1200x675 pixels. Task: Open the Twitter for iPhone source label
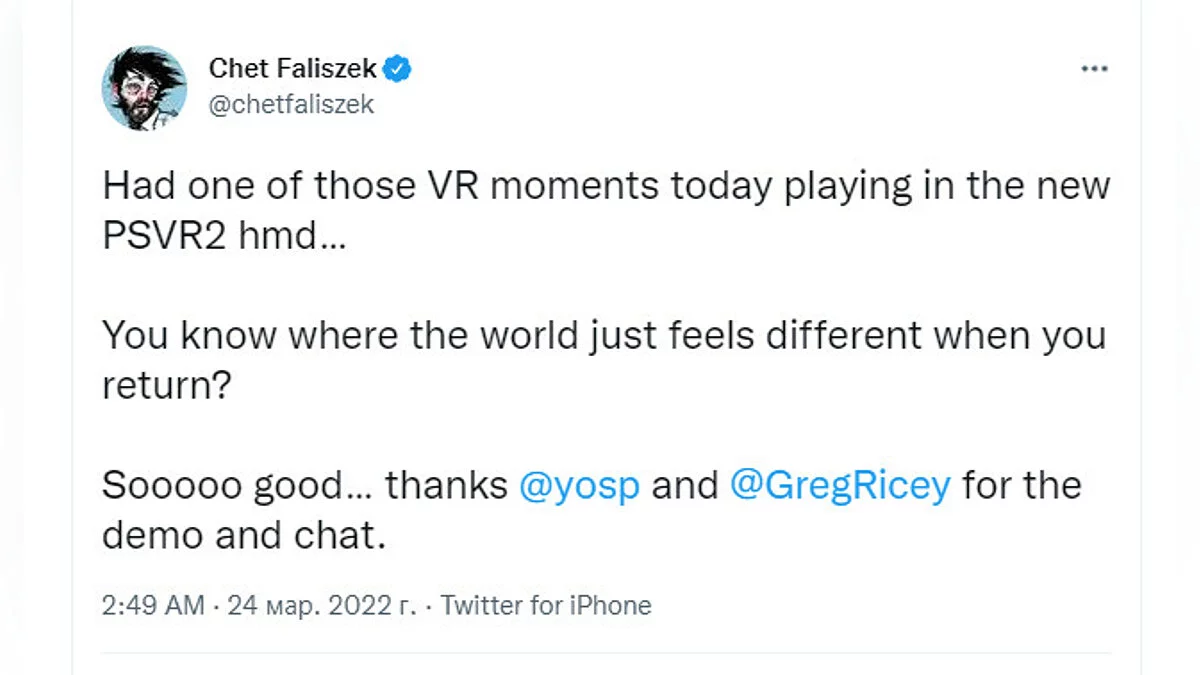point(546,606)
